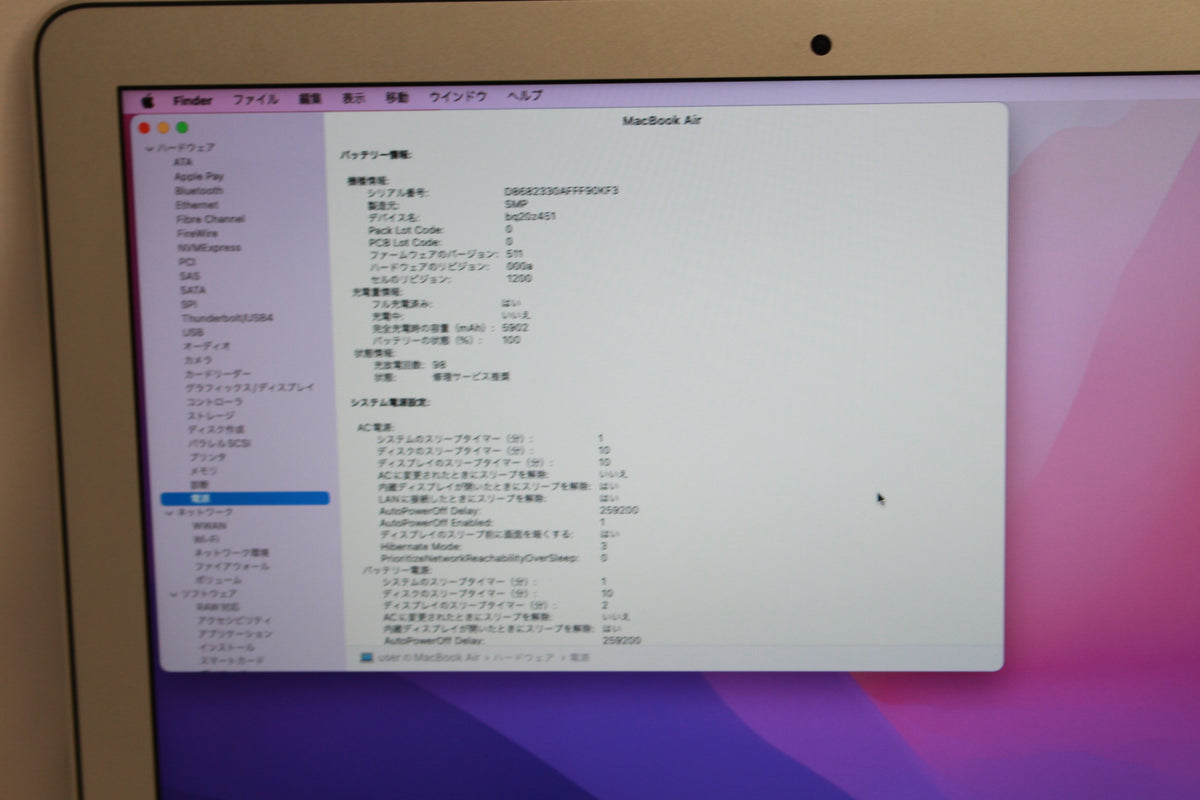Select パラレルSCSI in the sidebar

click(x=220, y=444)
